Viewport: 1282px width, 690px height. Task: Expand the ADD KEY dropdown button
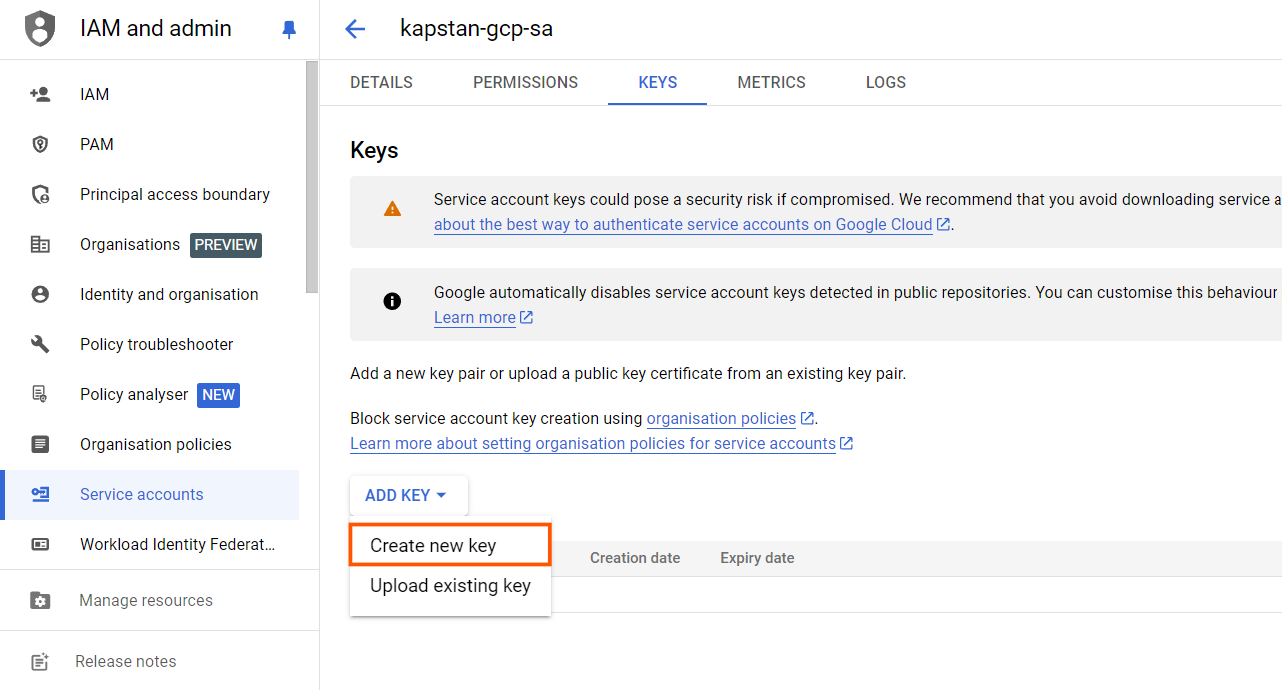408,495
